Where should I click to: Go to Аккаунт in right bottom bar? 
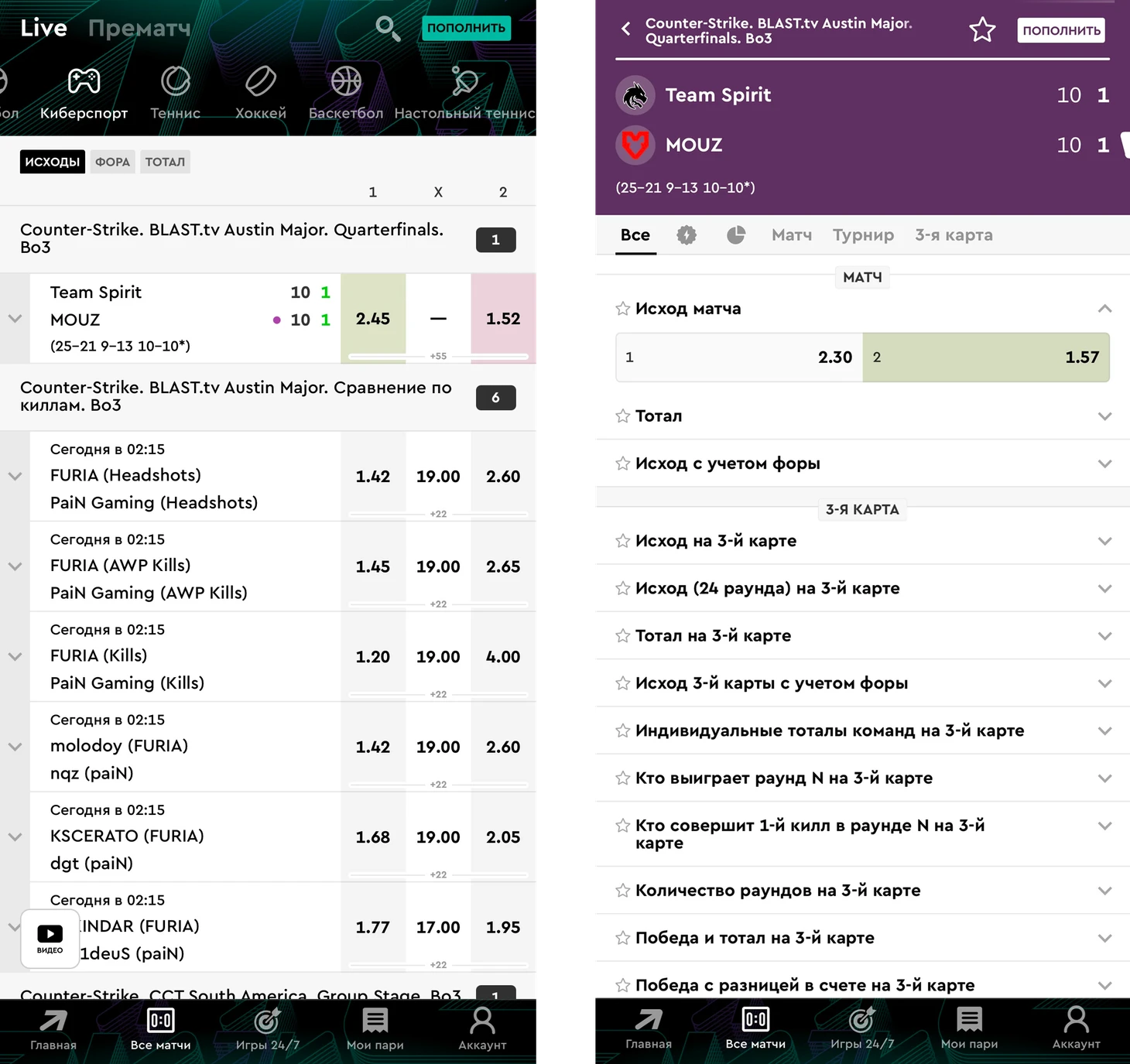pos(1076,1028)
